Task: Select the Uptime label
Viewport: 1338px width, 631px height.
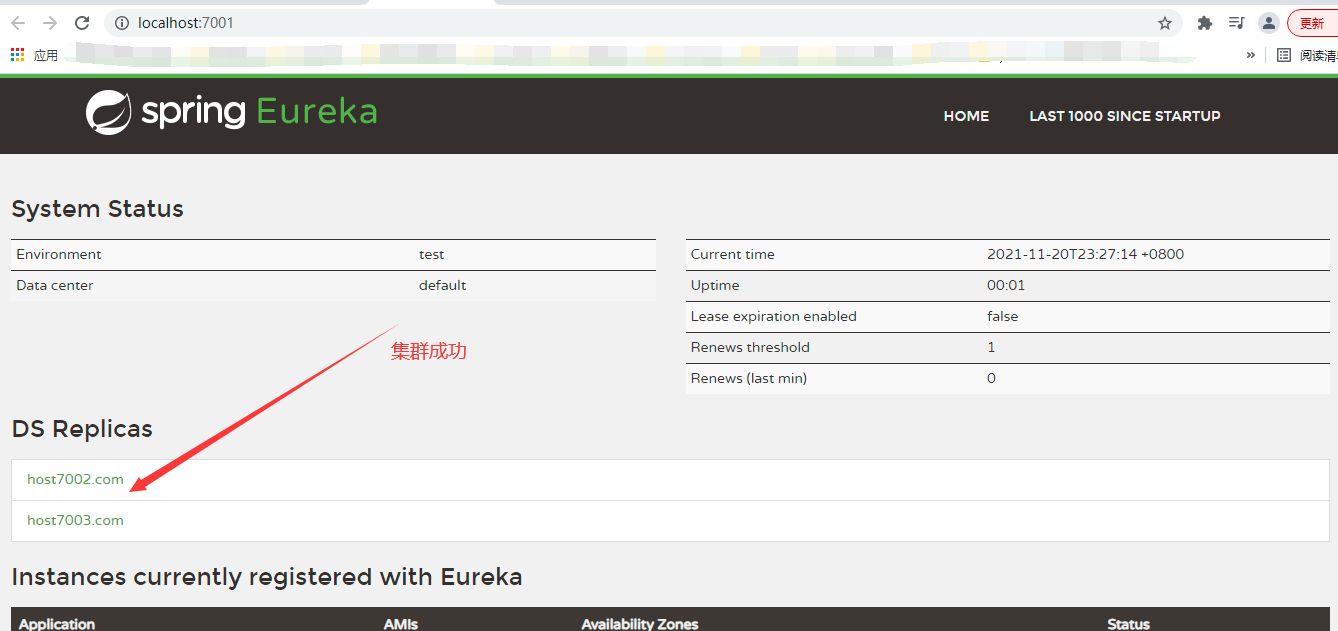Action: [715, 285]
